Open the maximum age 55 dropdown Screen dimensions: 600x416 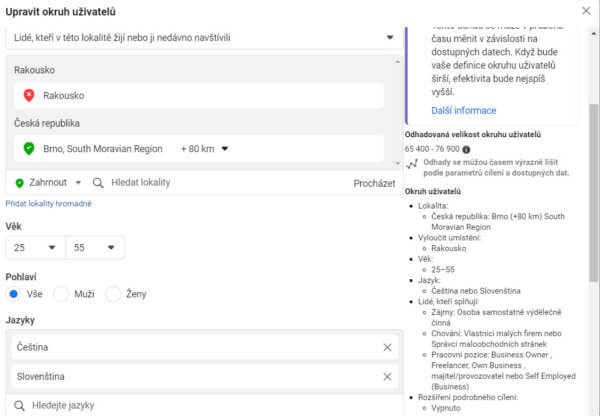click(x=95, y=248)
